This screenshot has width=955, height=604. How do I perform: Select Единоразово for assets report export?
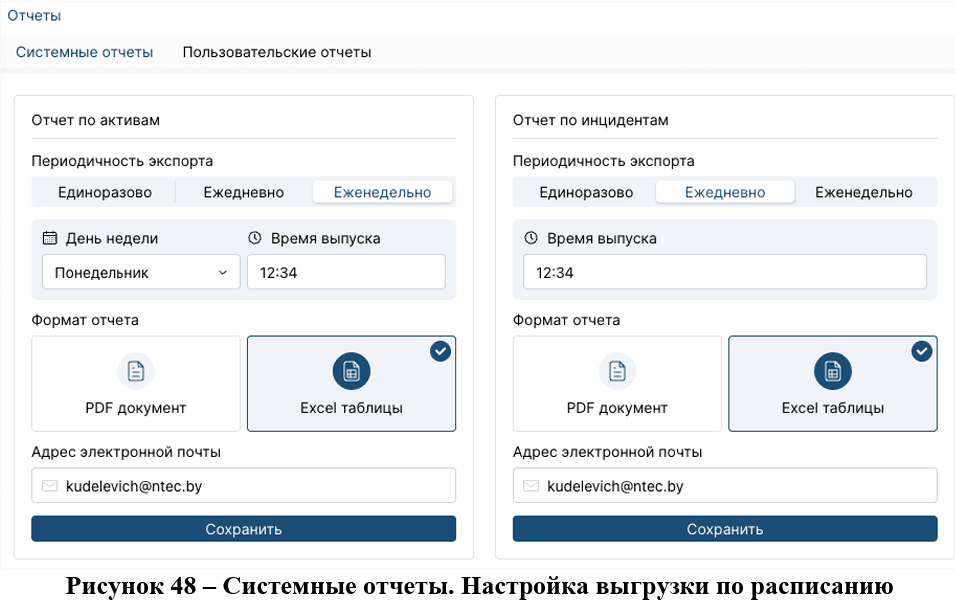[104, 192]
